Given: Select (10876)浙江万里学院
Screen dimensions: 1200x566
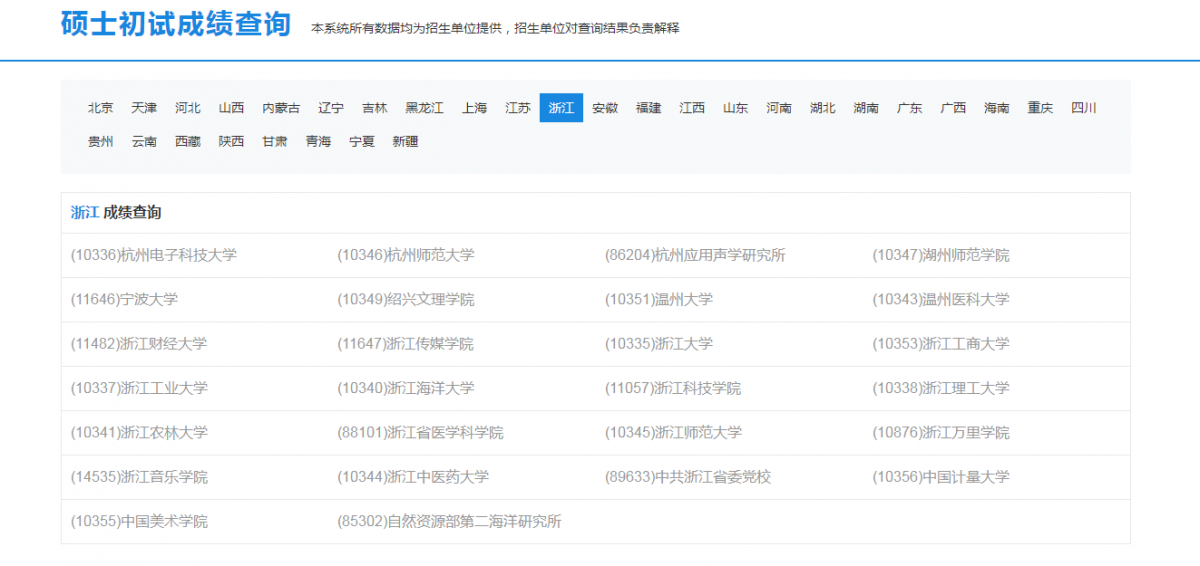Looking at the screenshot, I should click(941, 433).
